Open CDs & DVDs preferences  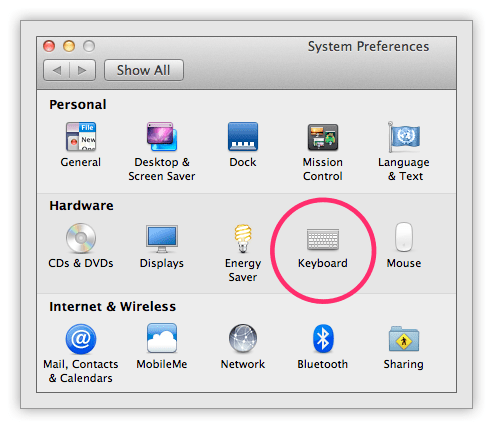pyautogui.click(x=81, y=238)
